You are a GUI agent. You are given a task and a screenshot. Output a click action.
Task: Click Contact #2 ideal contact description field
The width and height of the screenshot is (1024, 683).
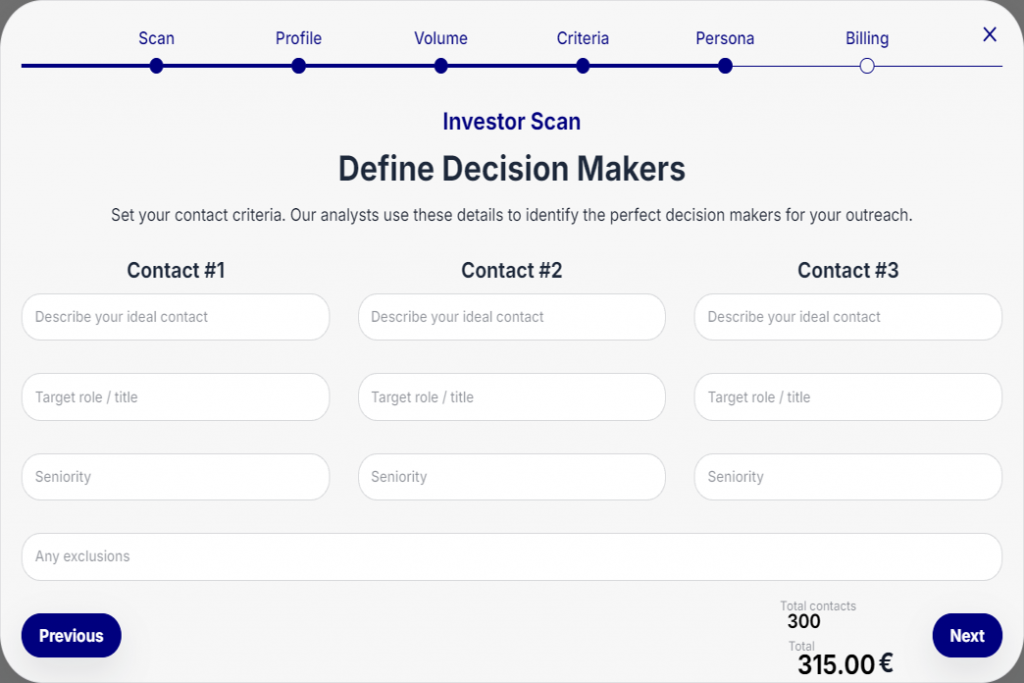(x=511, y=317)
